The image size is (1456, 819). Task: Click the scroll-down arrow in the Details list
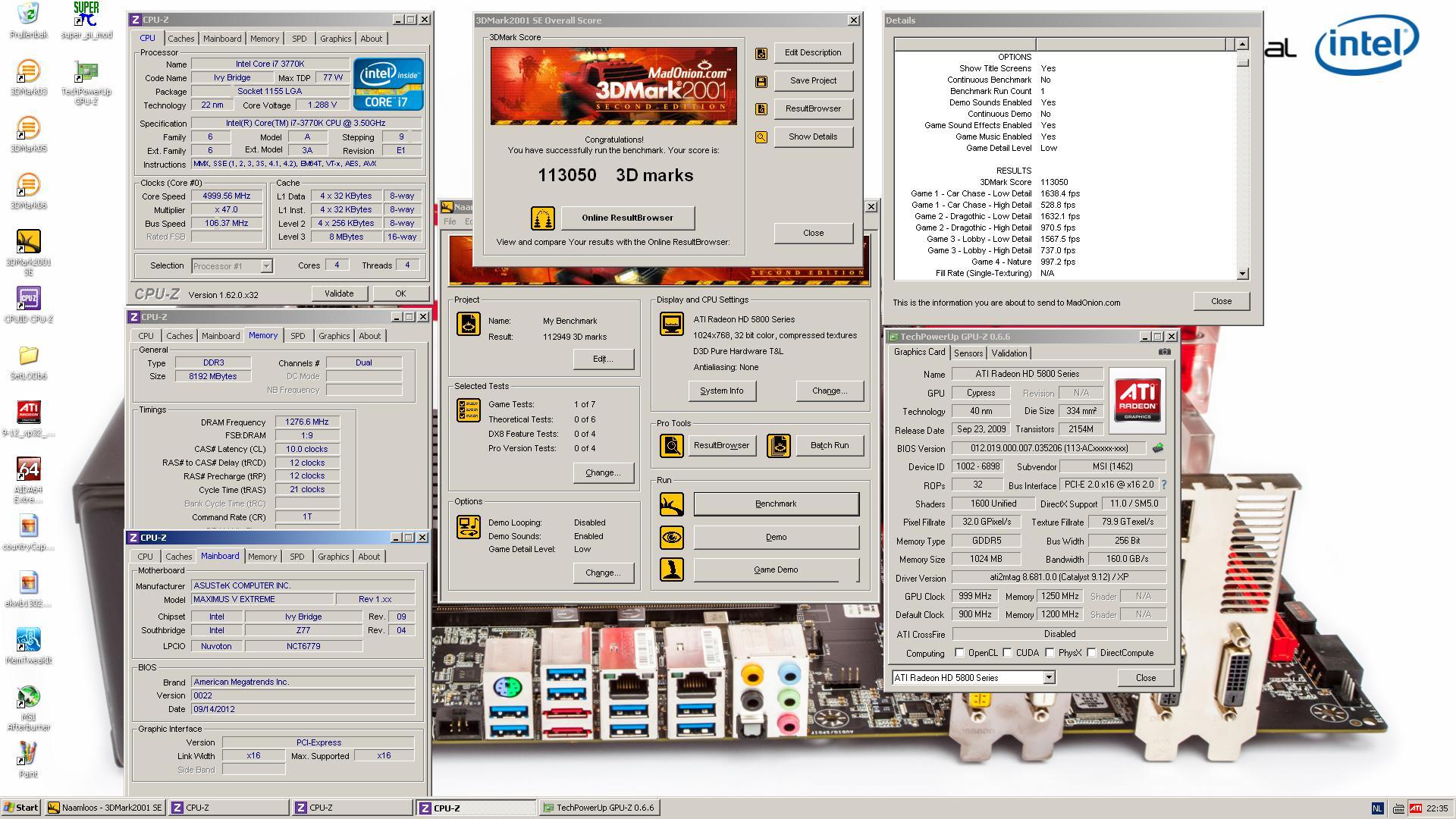coord(1242,274)
